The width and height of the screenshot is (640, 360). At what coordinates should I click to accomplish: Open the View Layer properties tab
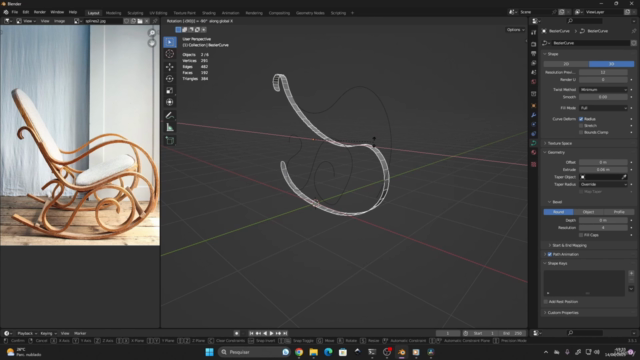533,63
